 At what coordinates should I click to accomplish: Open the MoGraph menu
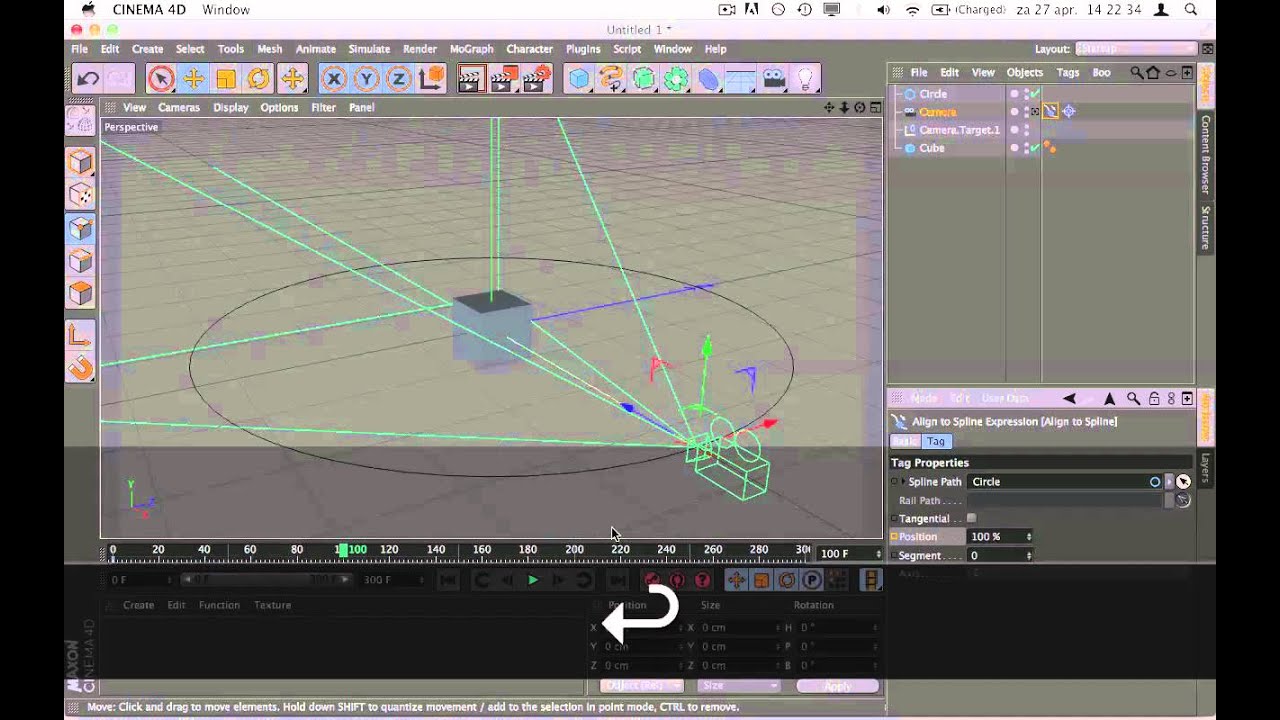click(x=471, y=49)
